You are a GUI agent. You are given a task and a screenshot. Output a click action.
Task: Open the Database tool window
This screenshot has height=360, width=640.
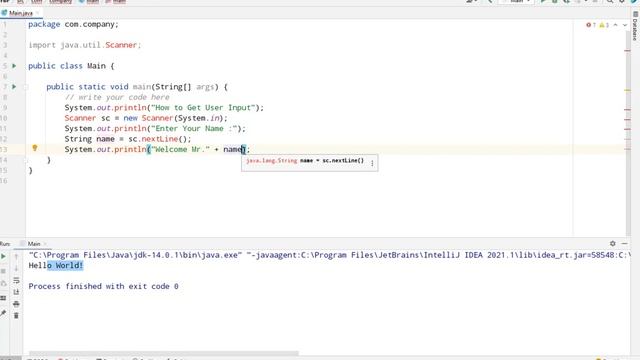coord(635,25)
